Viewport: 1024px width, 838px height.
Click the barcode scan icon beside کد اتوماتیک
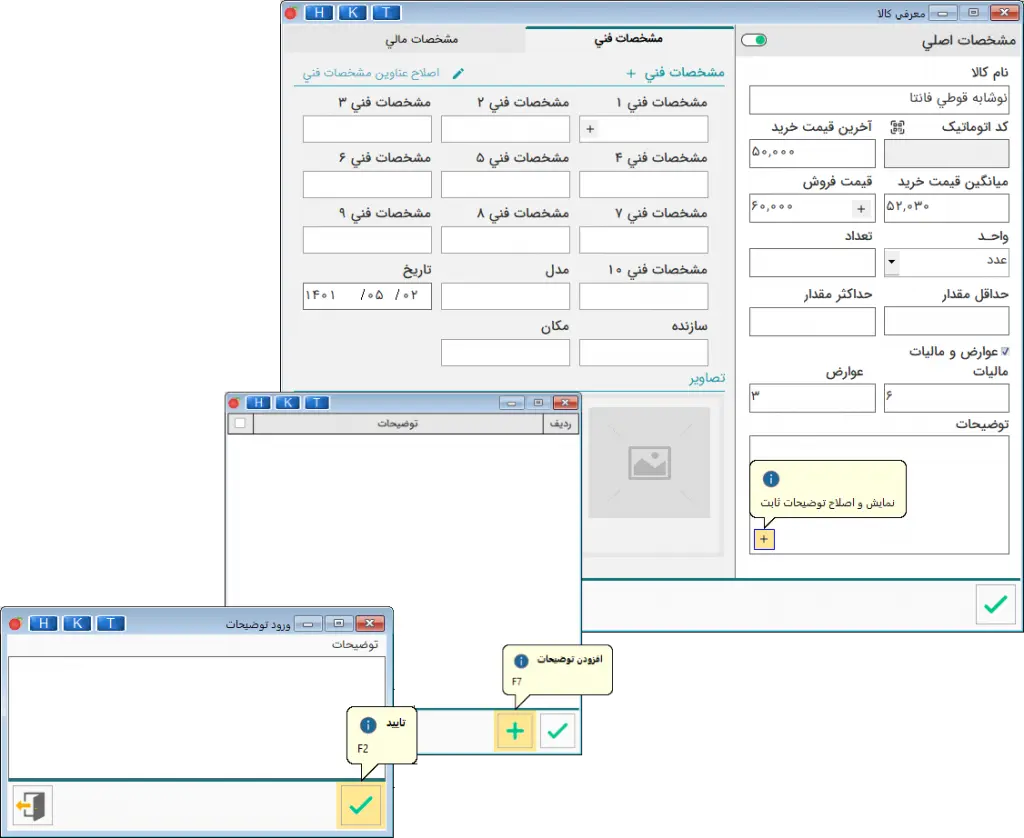point(897,127)
